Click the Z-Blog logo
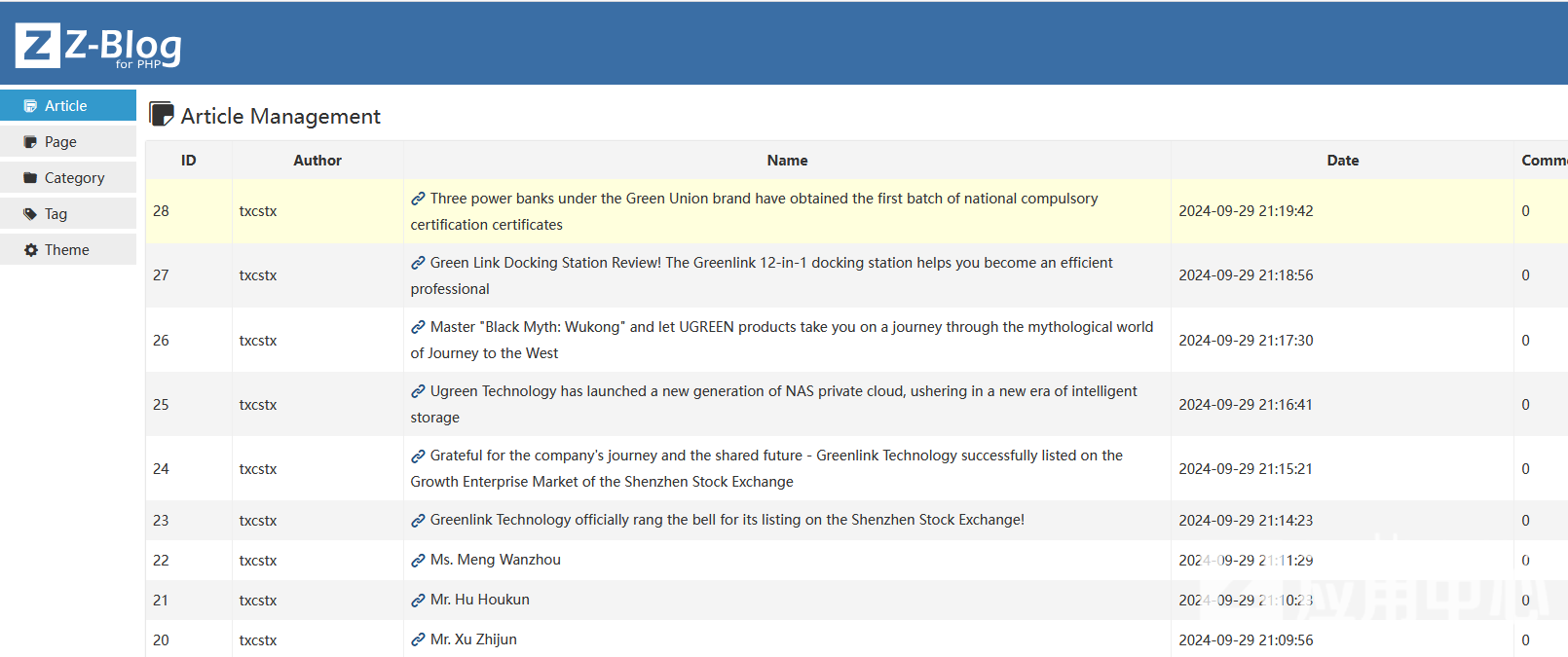Viewport: 1568px width, 657px height. [98, 46]
